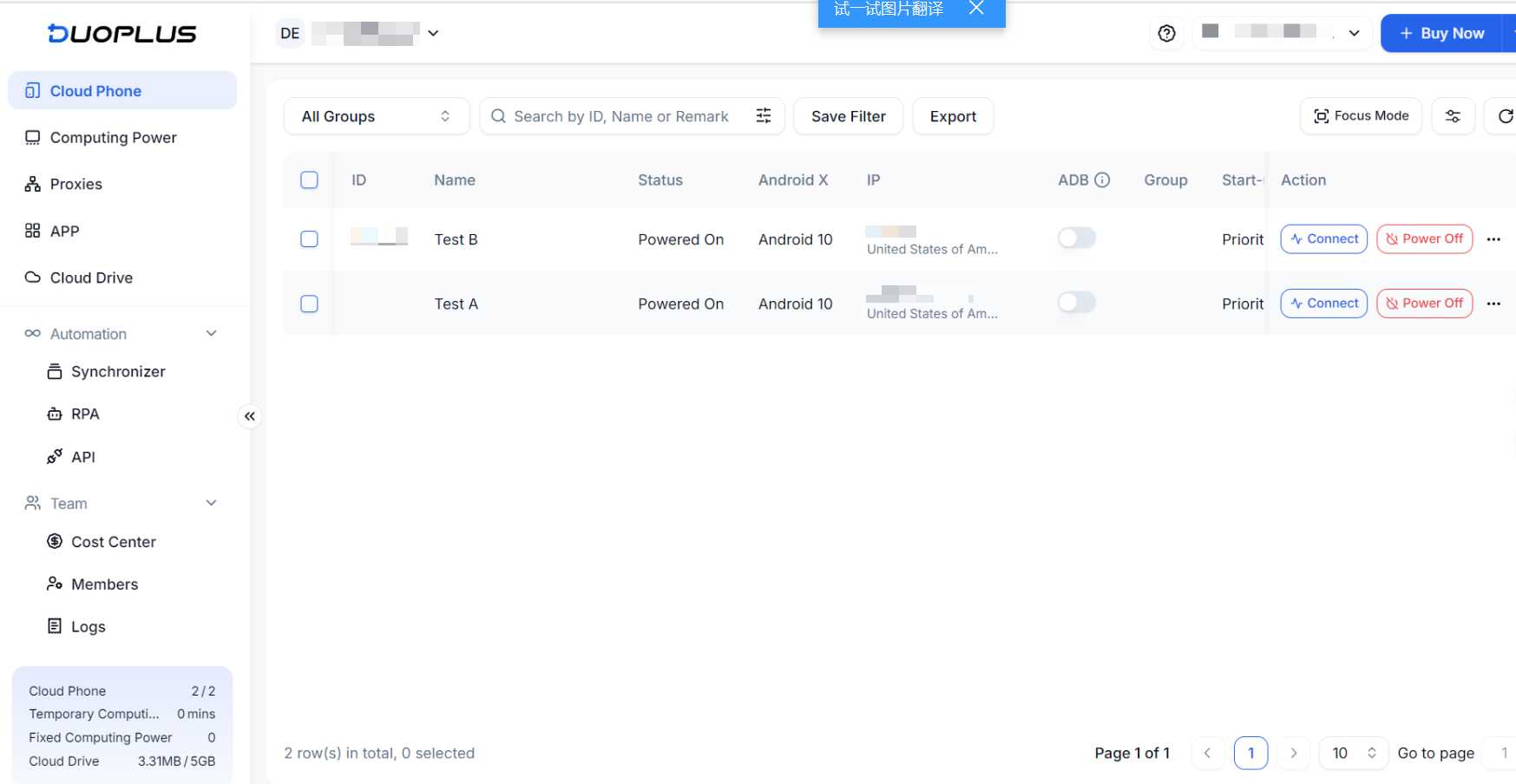Collapse the Automation section
Image resolution: width=1516 pixels, height=784 pixels.
211,334
